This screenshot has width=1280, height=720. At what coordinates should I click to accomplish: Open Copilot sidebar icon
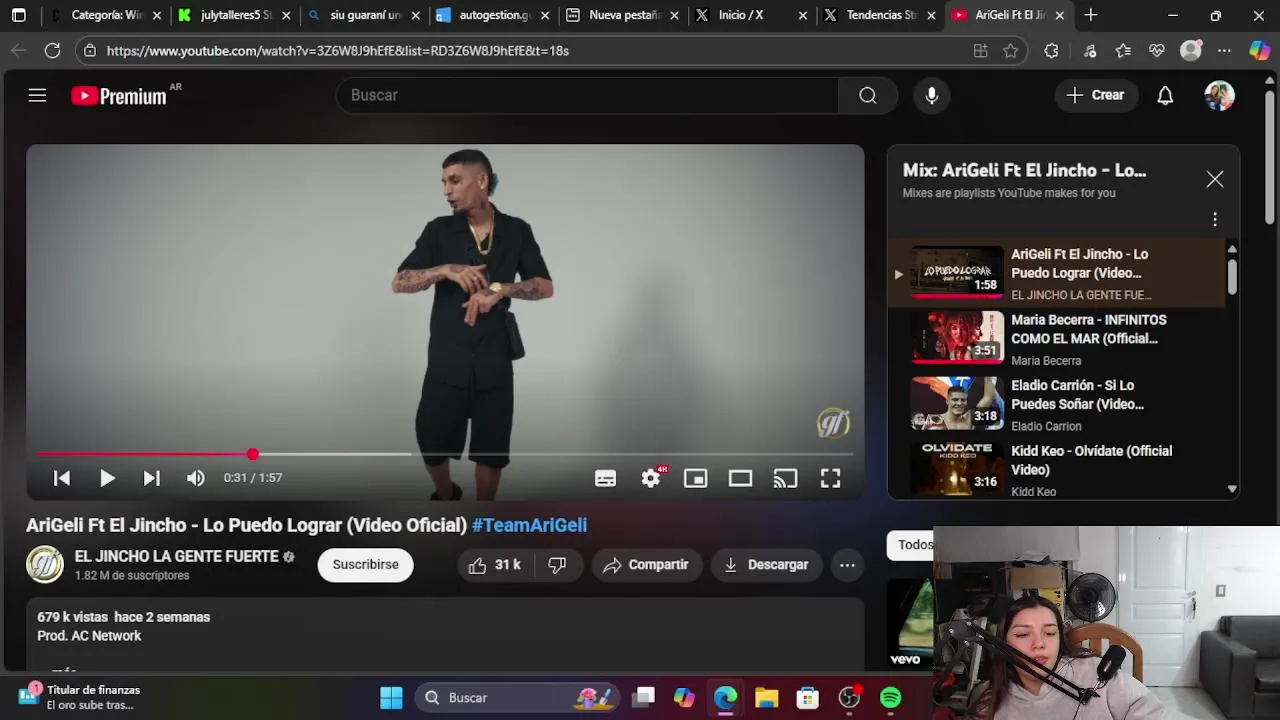[x=1260, y=51]
